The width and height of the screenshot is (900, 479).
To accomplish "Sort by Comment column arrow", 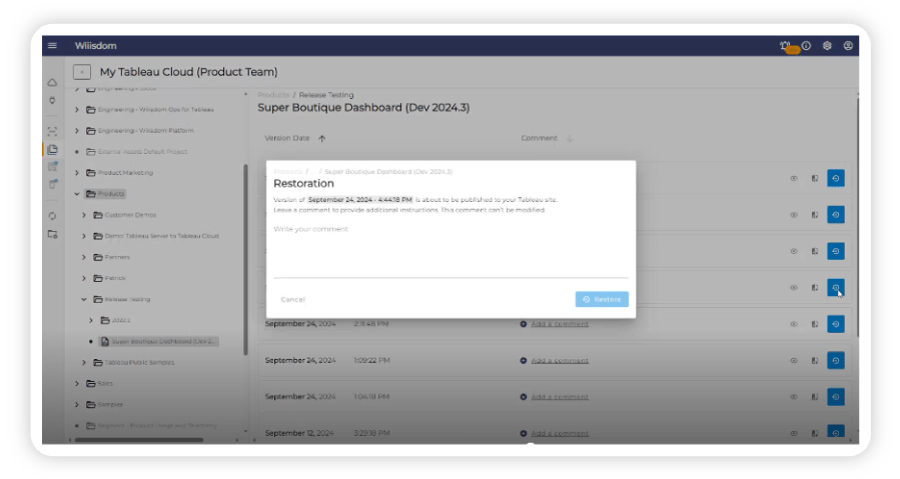I will (569, 138).
